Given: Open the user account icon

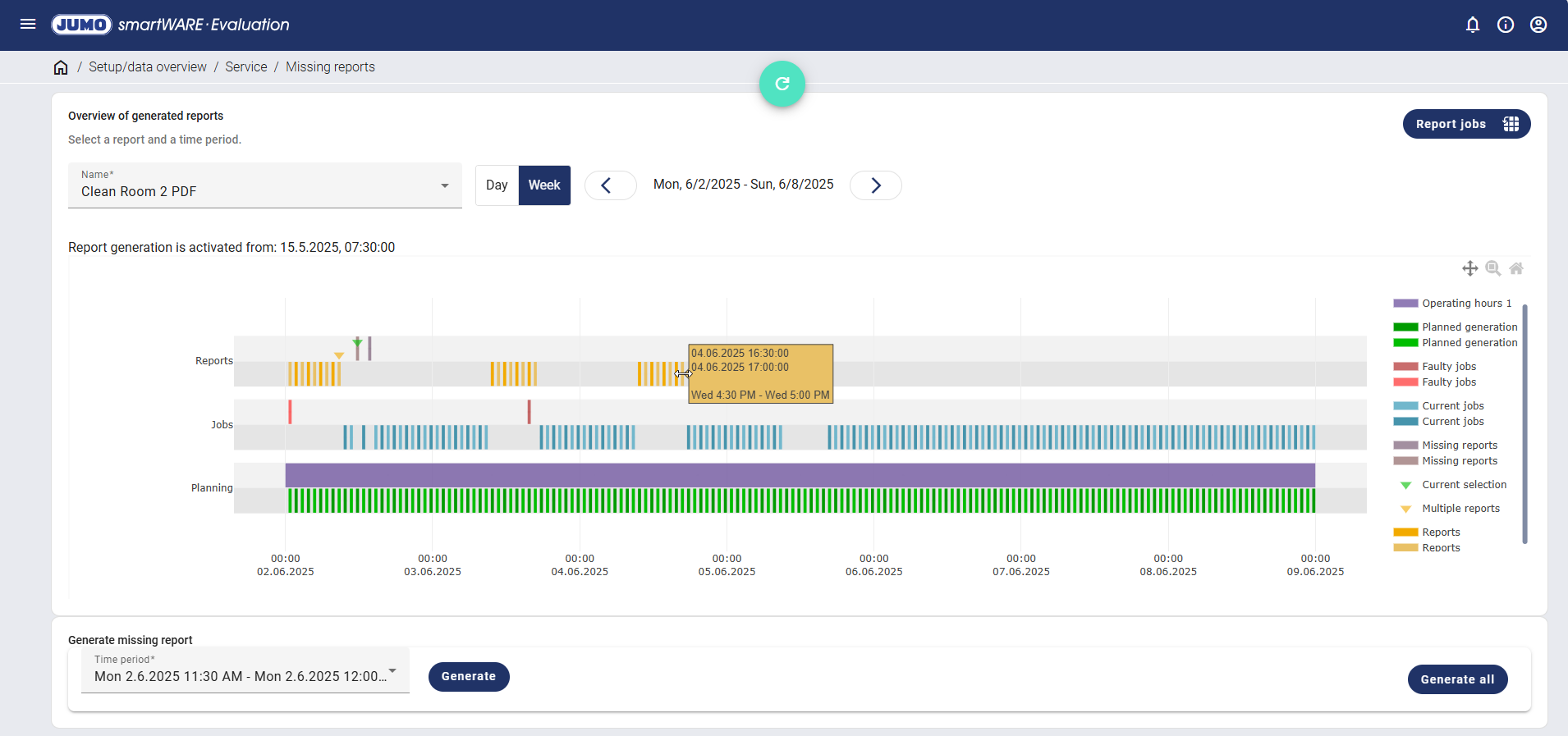Looking at the screenshot, I should [x=1538, y=25].
